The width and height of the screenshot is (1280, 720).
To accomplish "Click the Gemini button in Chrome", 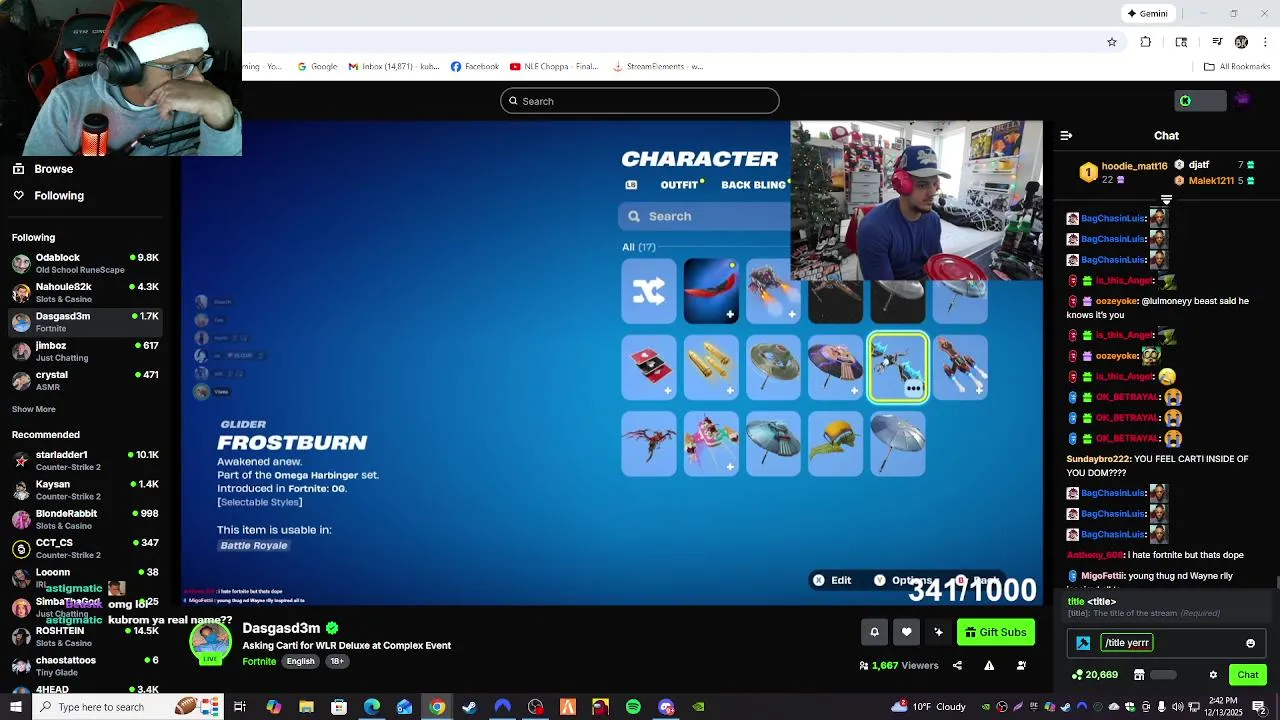I will 1148,14.
